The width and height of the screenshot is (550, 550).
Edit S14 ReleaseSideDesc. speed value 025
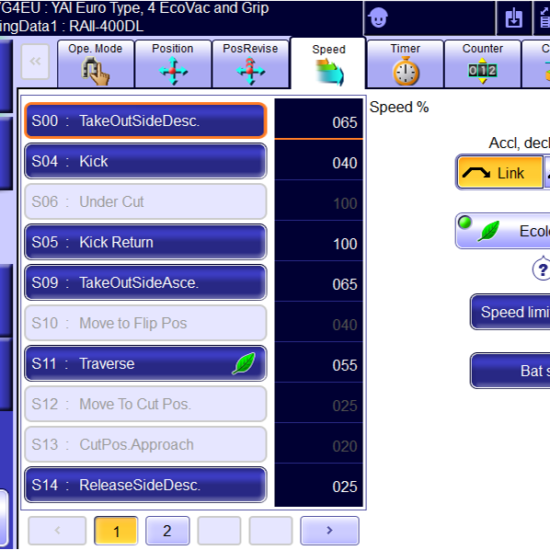tap(318, 485)
